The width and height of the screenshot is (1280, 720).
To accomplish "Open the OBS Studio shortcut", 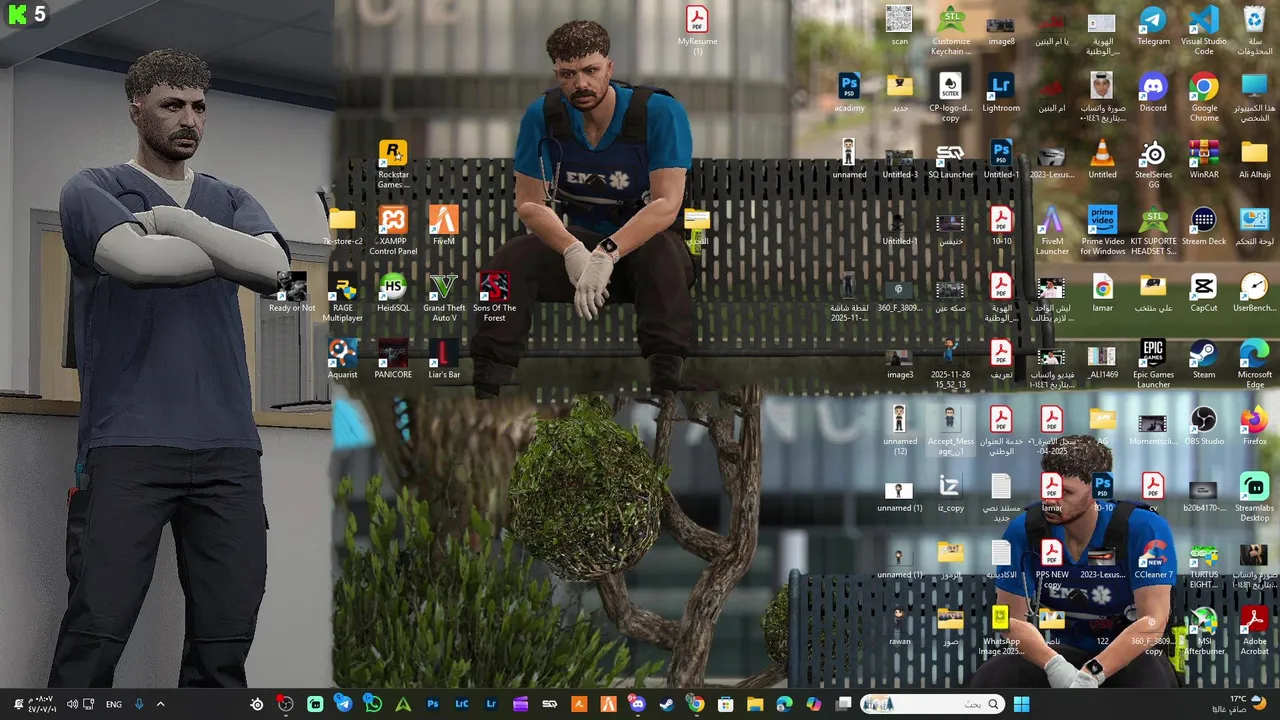I will pyautogui.click(x=1204, y=427).
